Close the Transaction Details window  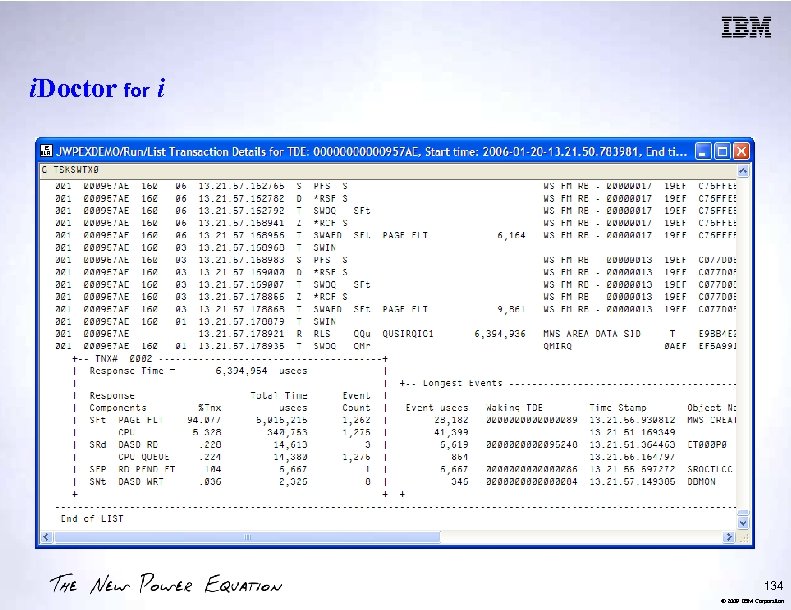point(741,151)
